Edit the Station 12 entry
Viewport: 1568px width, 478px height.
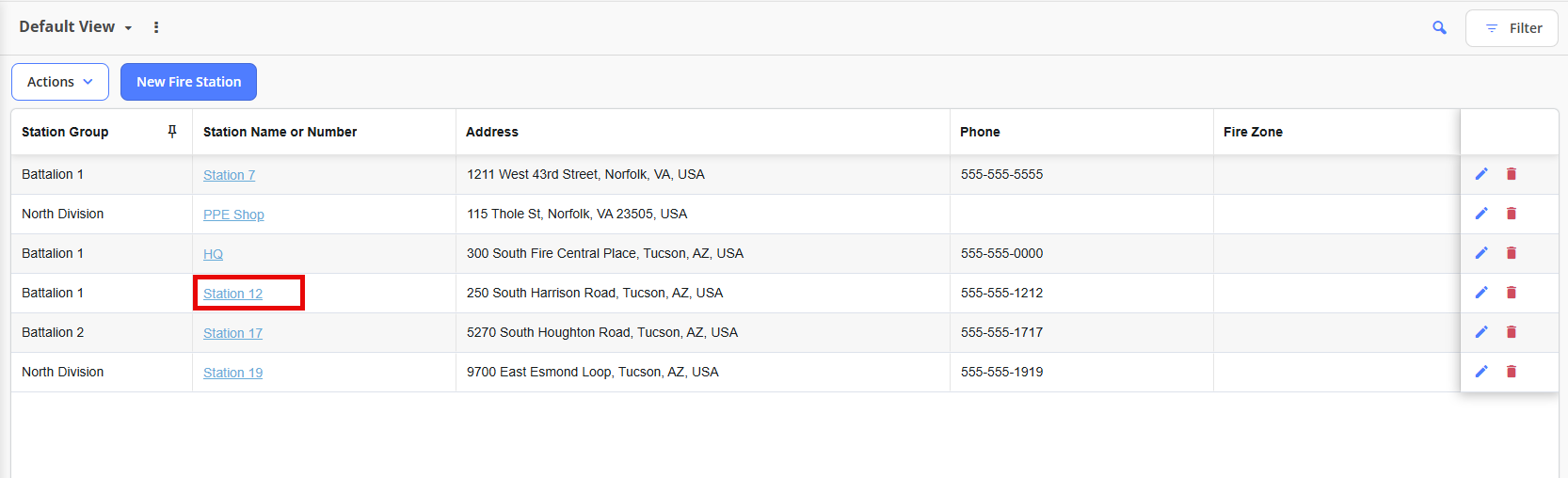point(1481,293)
